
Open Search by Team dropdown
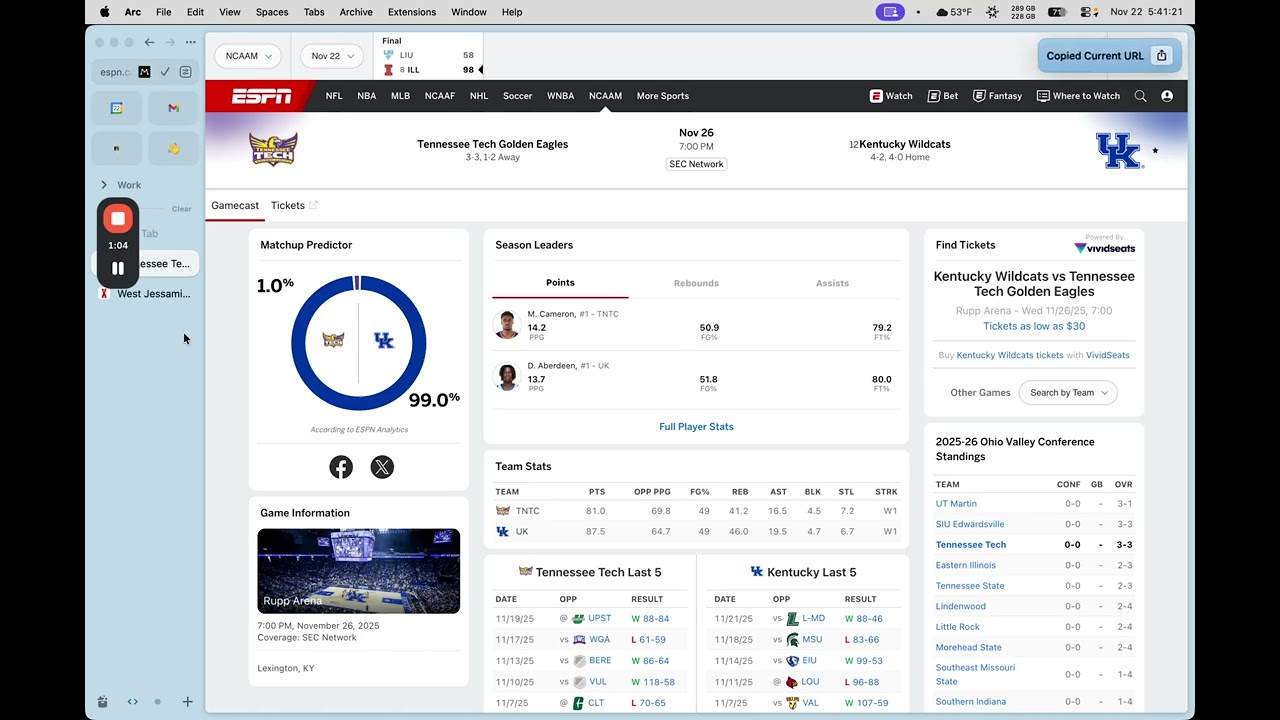(1068, 393)
